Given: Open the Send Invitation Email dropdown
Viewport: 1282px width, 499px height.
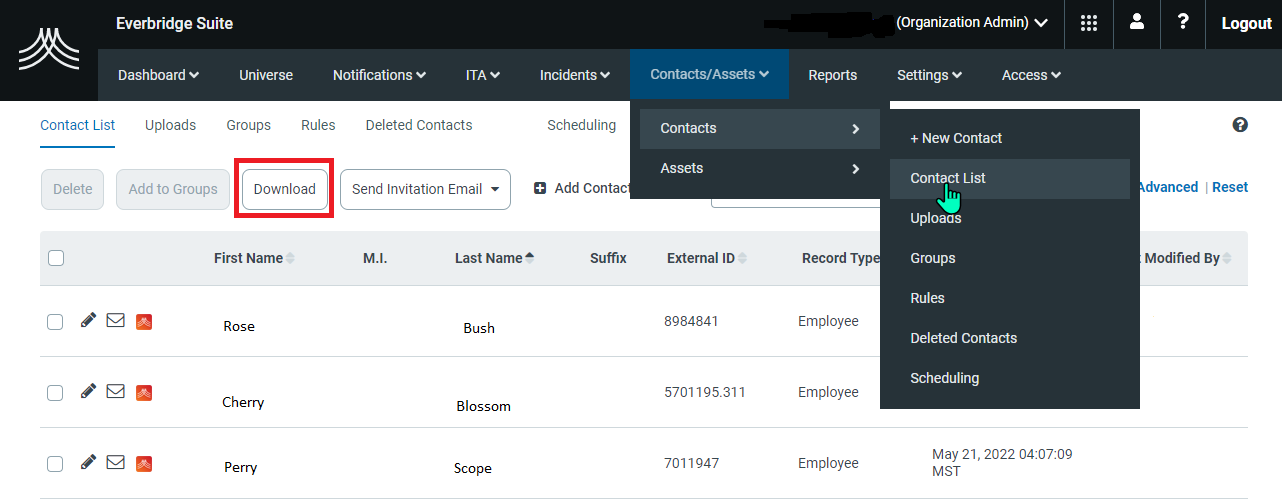Looking at the screenshot, I should tap(425, 189).
